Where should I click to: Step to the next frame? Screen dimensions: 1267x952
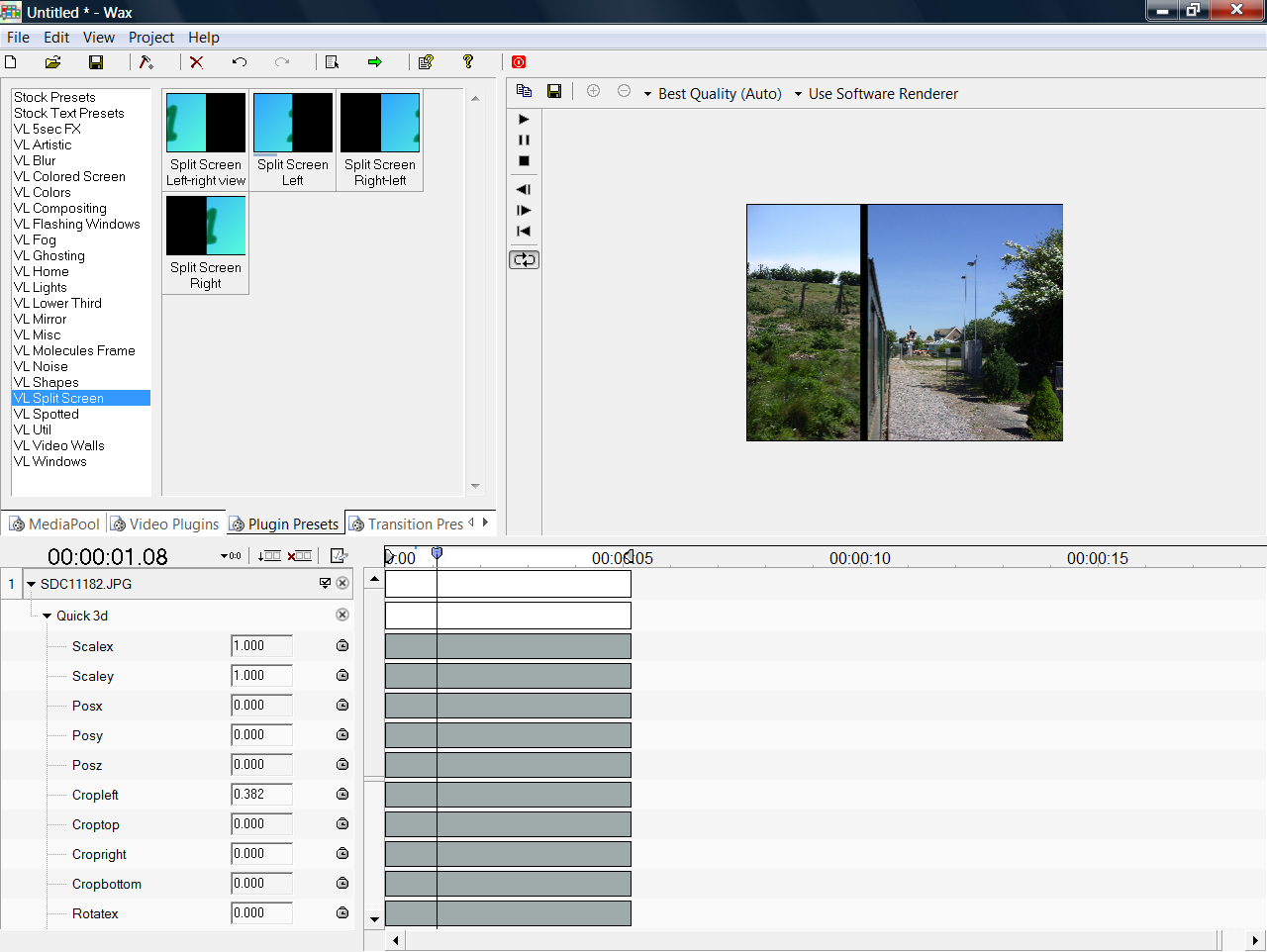525,210
